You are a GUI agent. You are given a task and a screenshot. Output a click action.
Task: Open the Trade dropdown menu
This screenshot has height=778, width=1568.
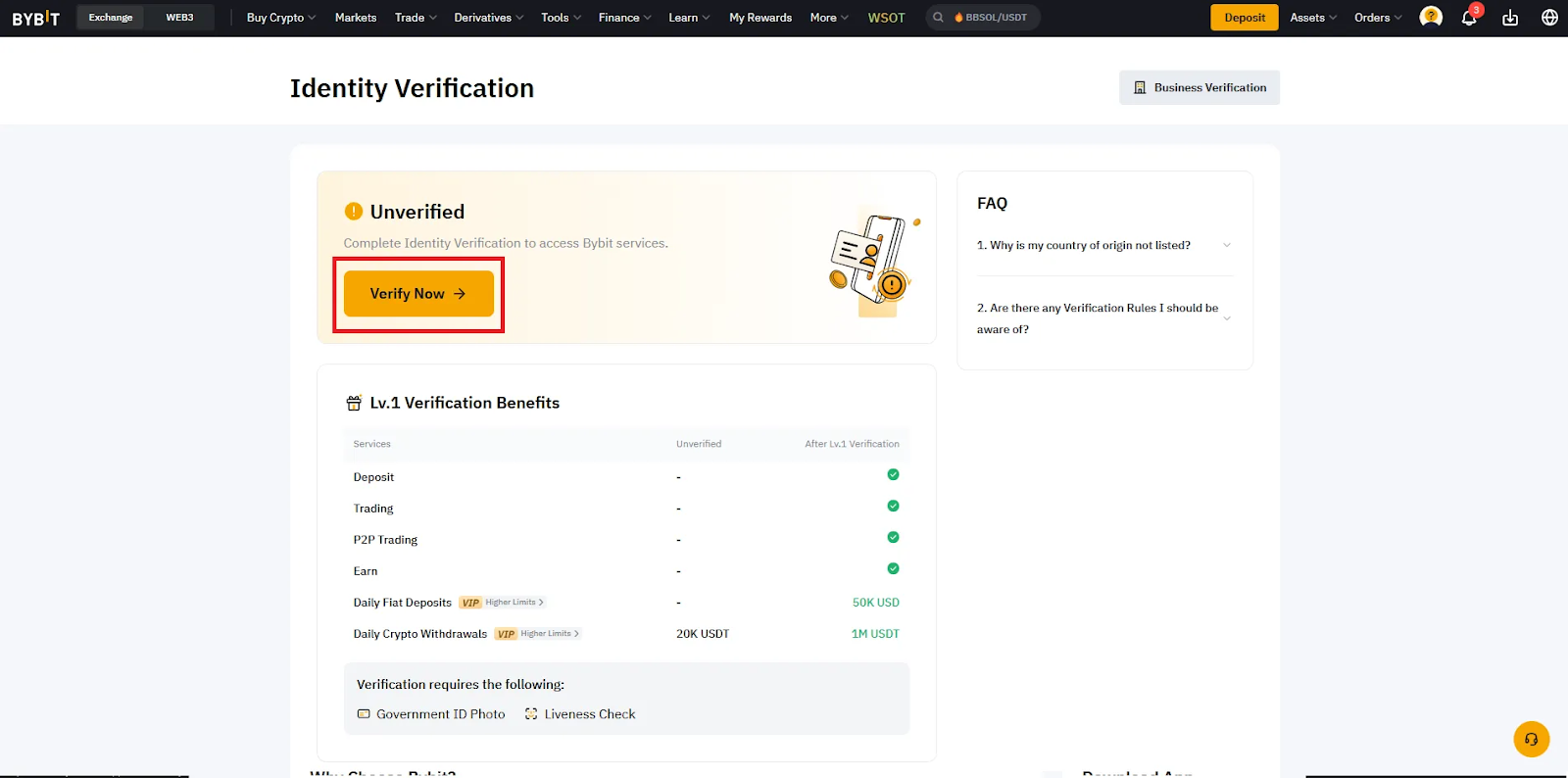pos(416,18)
